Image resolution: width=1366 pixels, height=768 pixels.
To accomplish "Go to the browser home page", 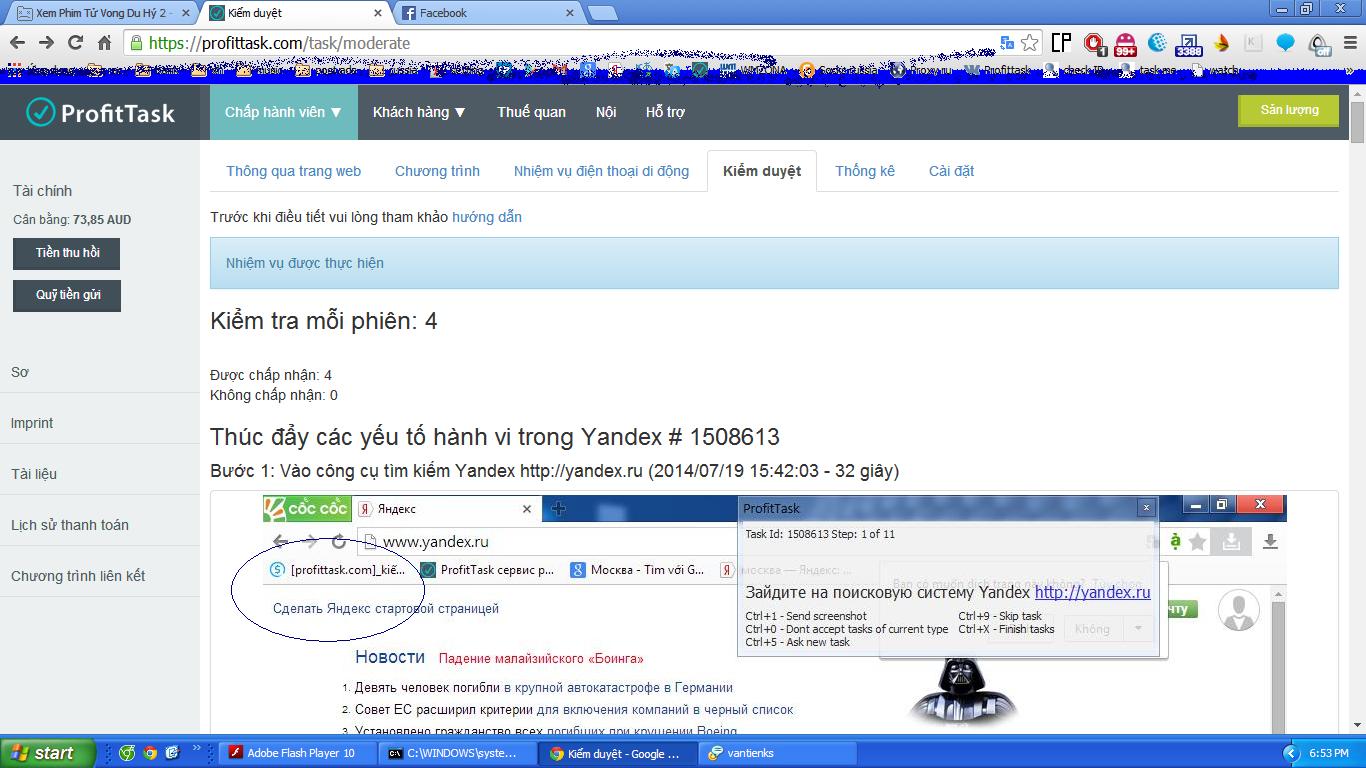I will pos(104,43).
